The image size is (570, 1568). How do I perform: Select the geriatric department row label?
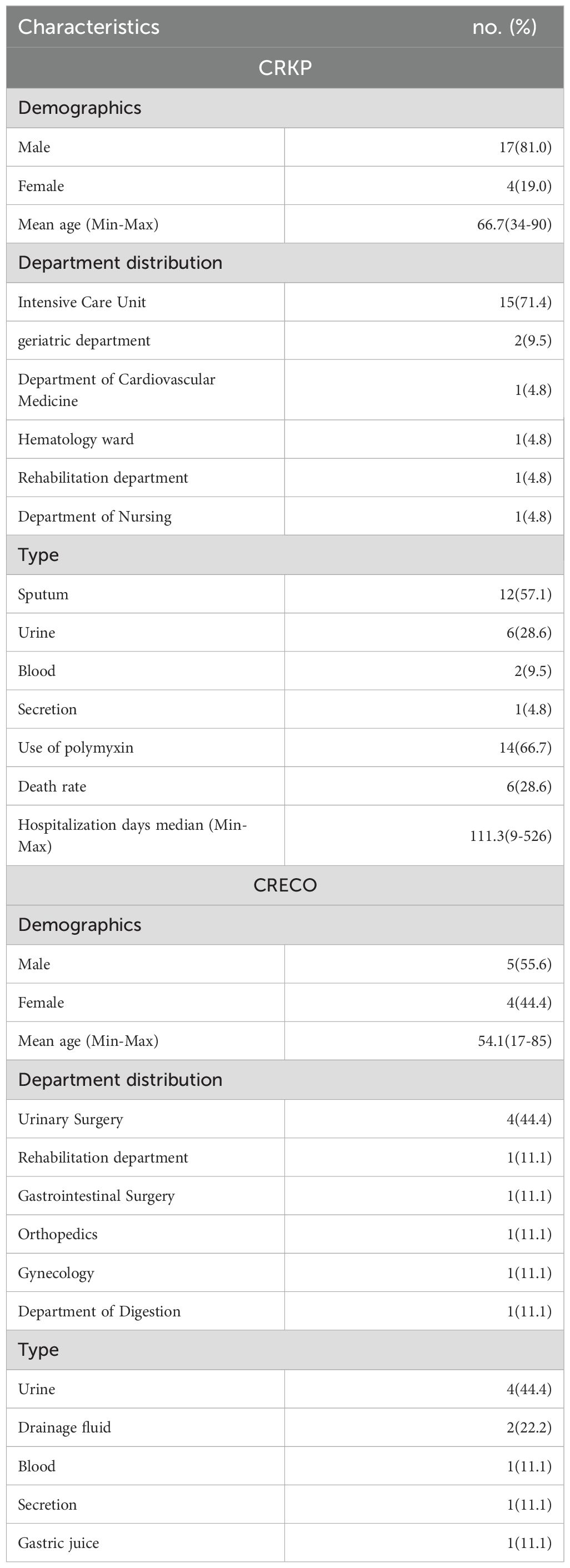[84, 340]
